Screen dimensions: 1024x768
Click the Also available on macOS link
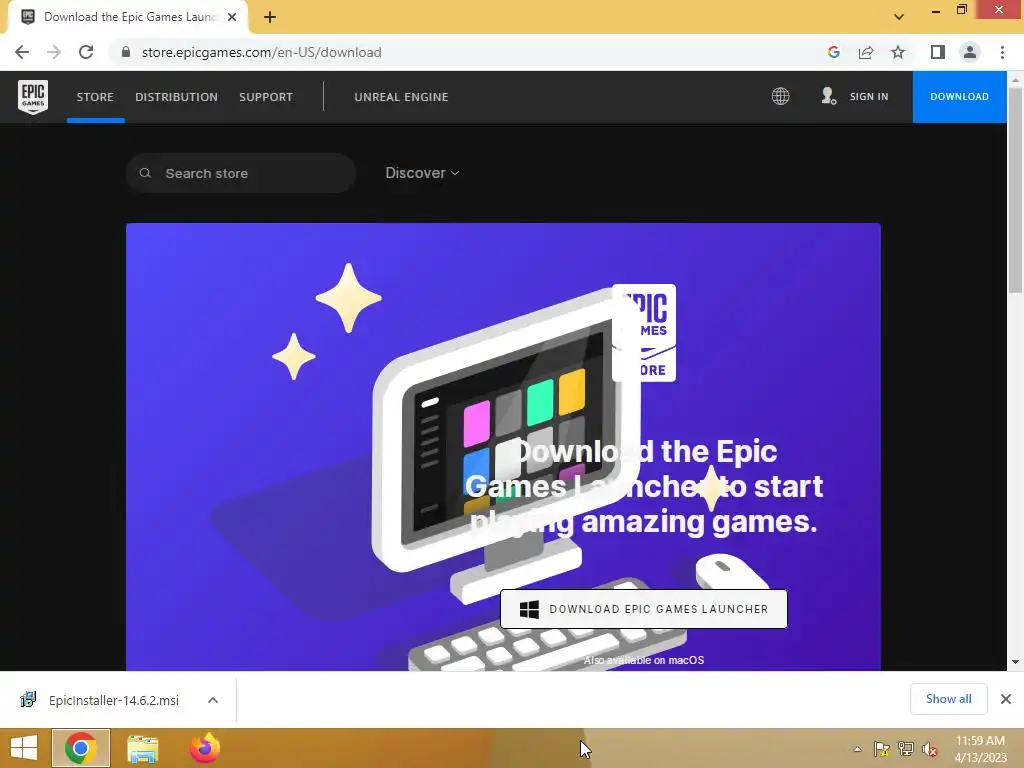644,660
